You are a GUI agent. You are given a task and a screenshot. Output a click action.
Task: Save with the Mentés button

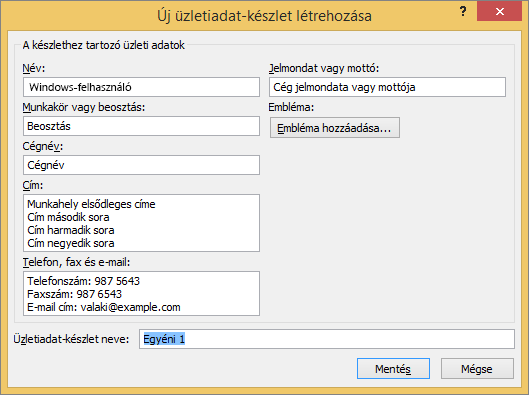(393, 369)
